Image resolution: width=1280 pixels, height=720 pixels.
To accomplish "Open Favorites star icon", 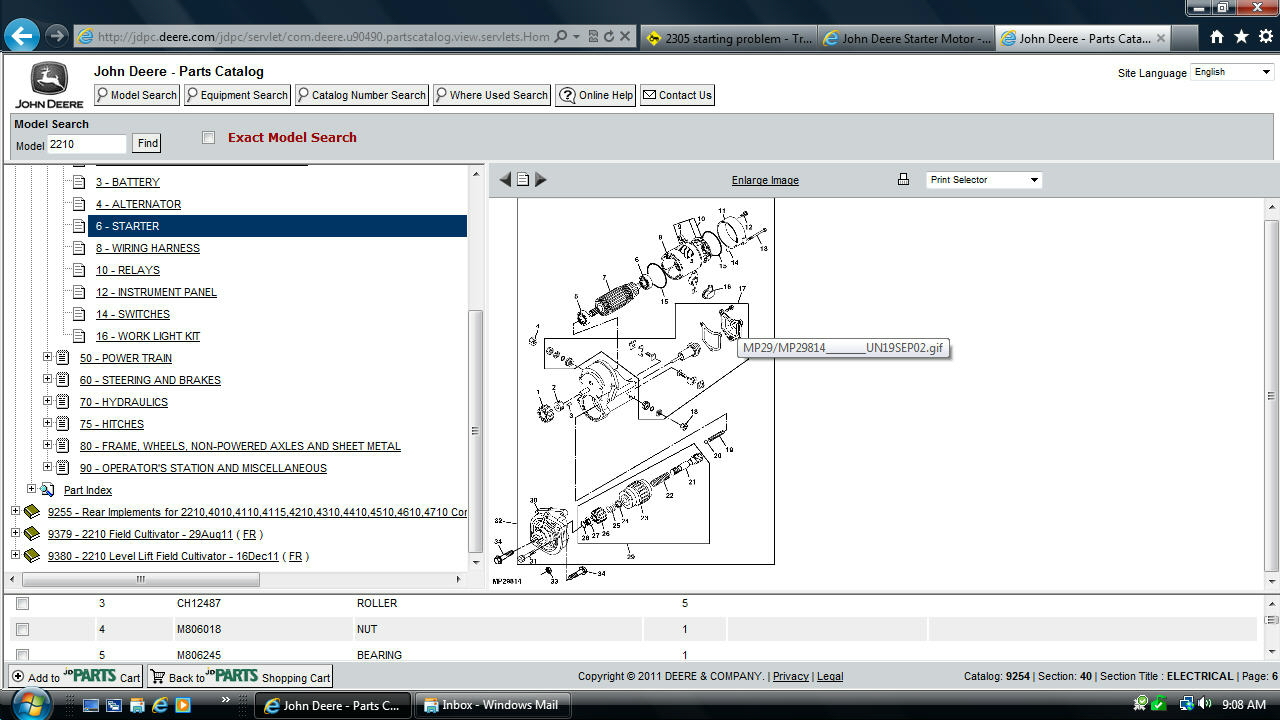I will (1241, 37).
